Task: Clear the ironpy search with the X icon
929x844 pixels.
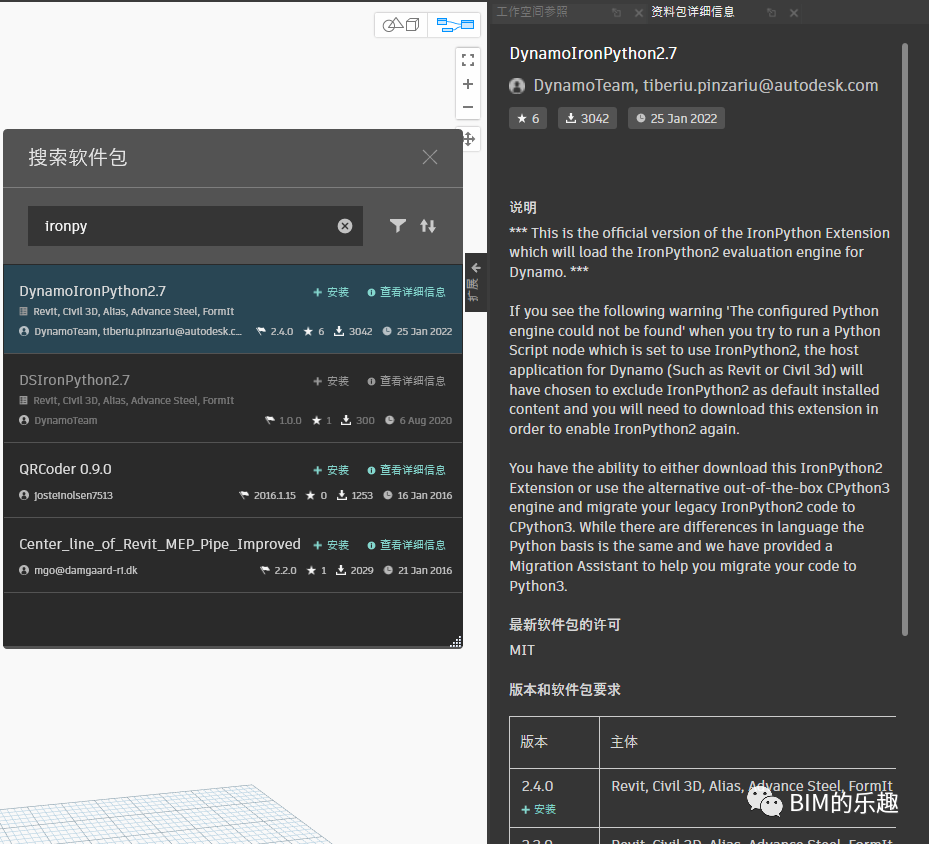Action: 345,226
